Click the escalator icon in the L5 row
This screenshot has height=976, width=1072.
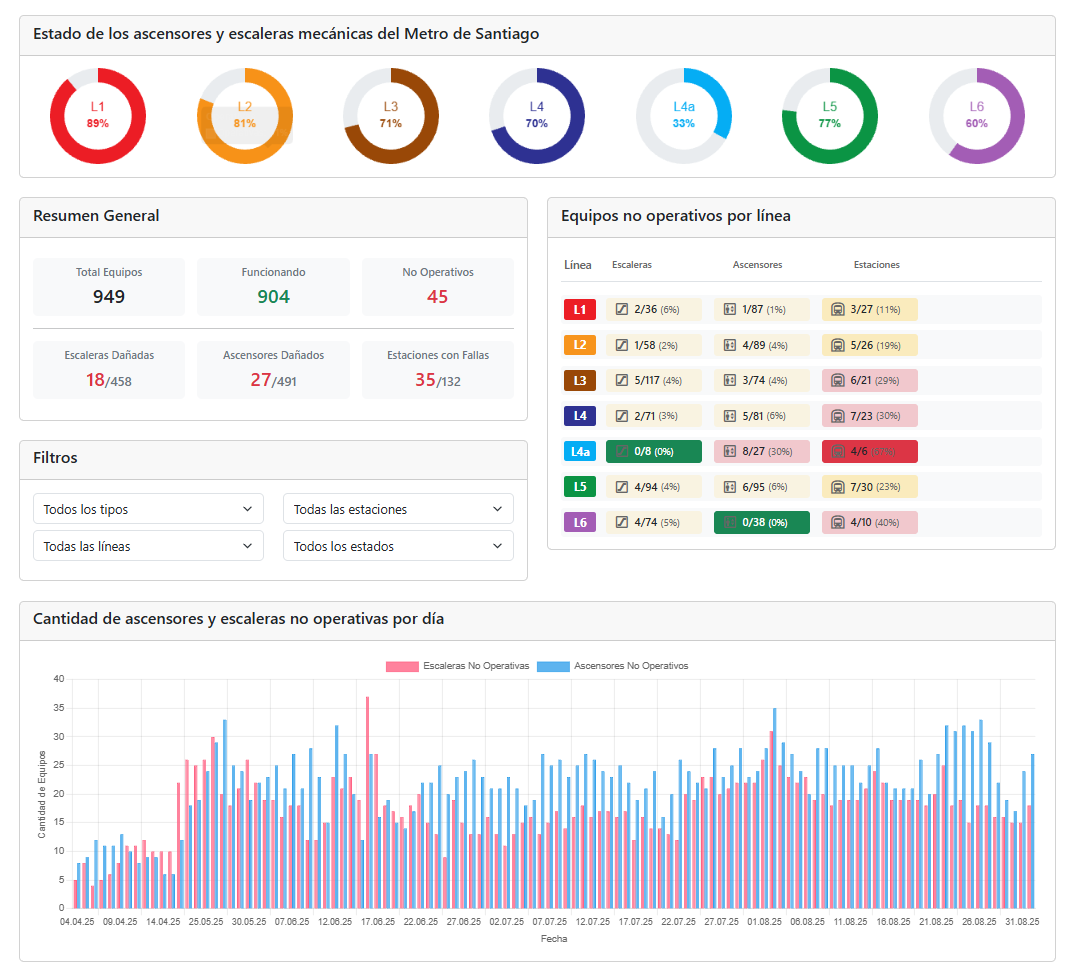(621, 487)
